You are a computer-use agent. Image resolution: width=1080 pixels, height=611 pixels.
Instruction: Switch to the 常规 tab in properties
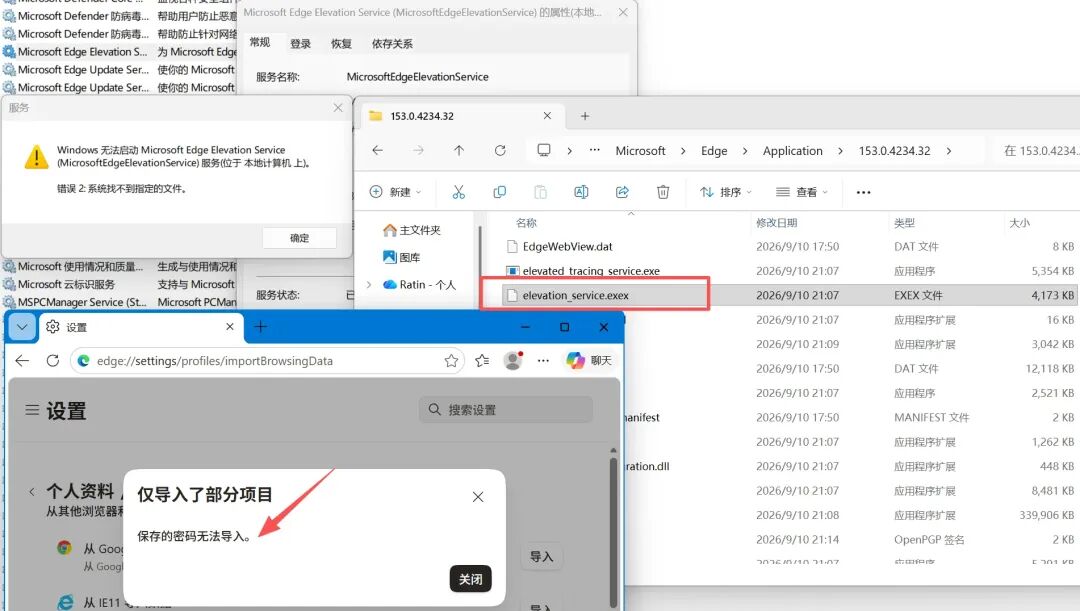tap(260, 43)
